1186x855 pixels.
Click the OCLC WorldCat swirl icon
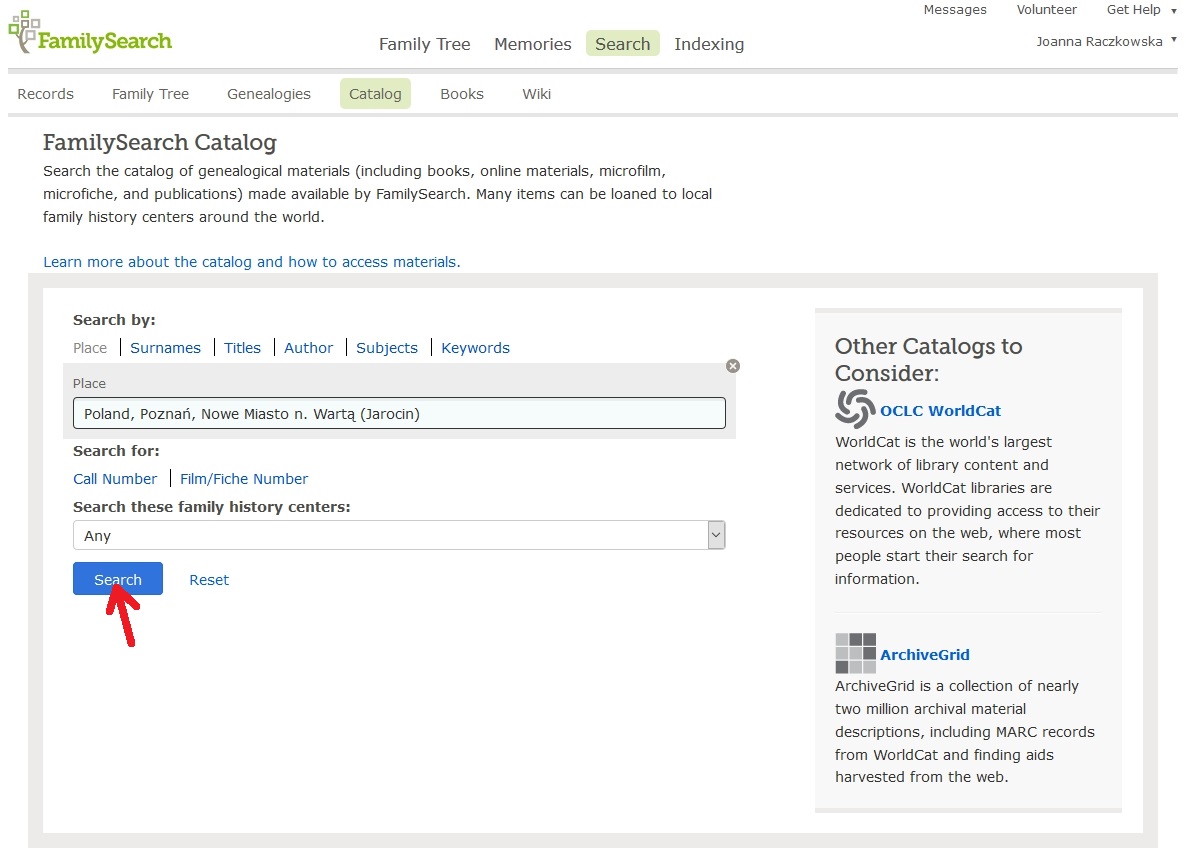click(855, 410)
